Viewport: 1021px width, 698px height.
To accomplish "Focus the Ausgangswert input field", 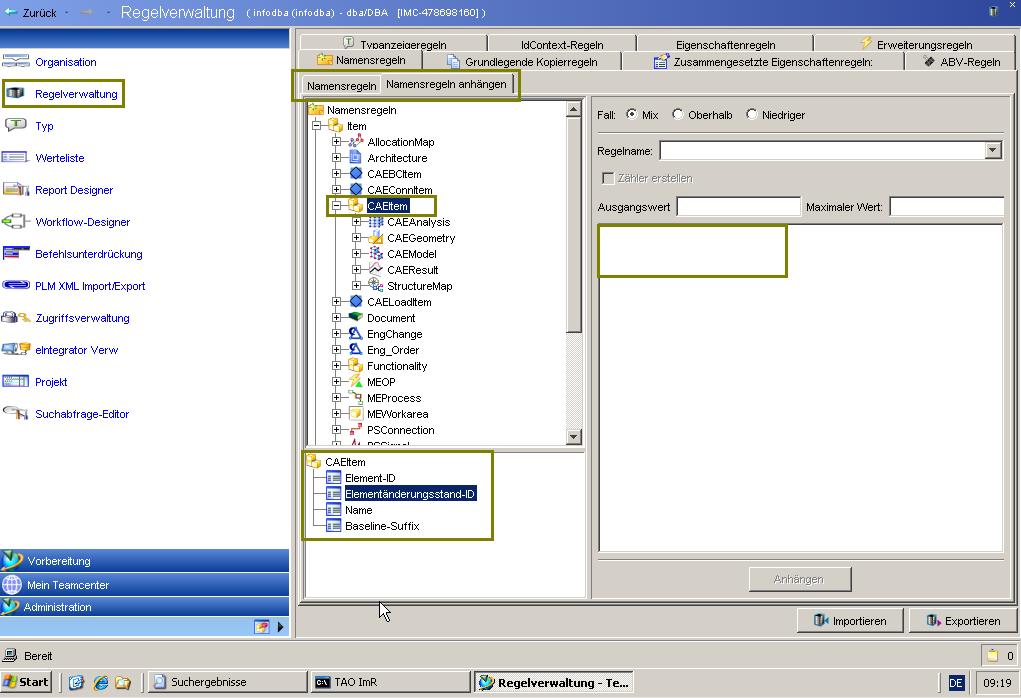I will tap(738, 206).
